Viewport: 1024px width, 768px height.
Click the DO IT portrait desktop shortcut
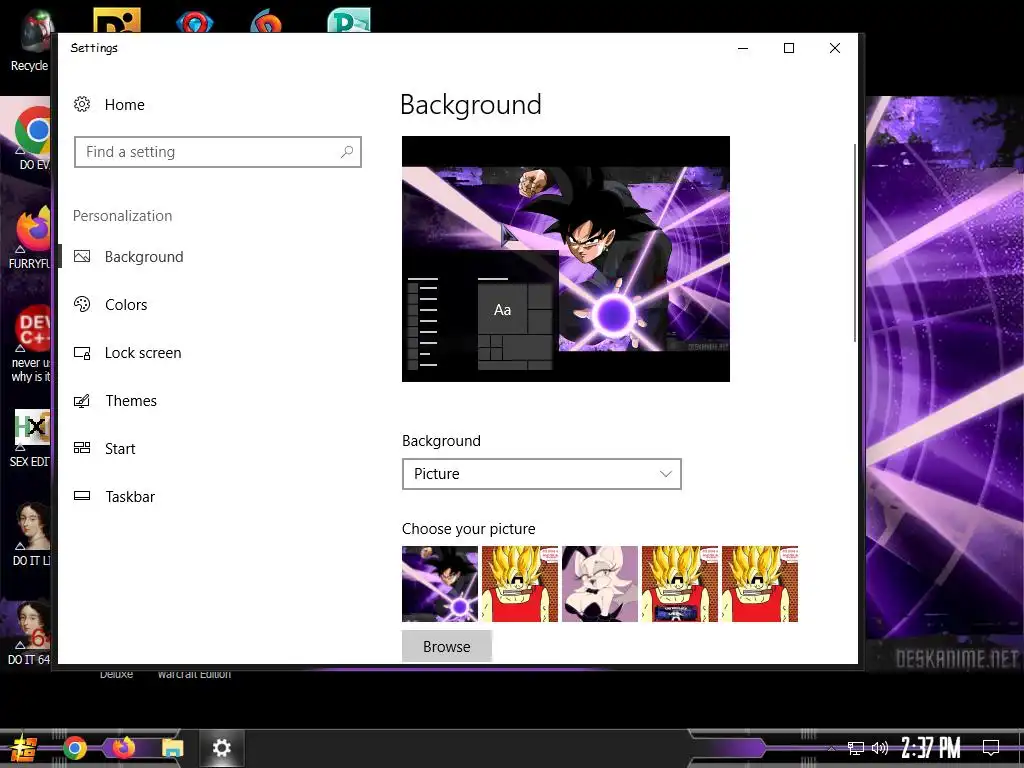[x=30, y=534]
